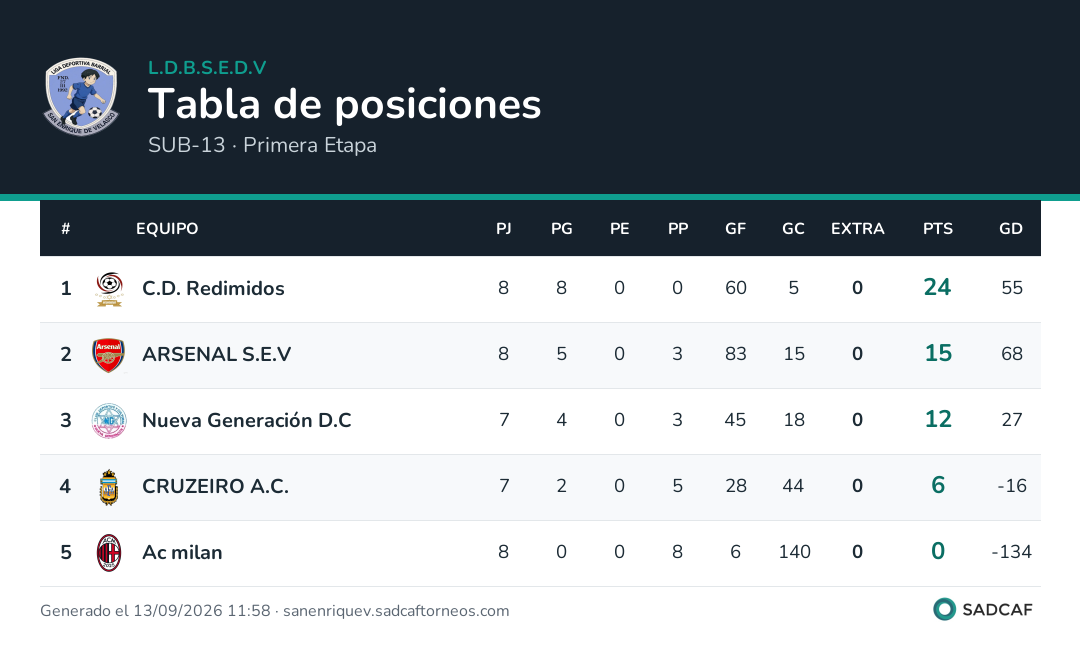The width and height of the screenshot is (1080, 662).
Task: Select the PJ column header
Action: 503,229
